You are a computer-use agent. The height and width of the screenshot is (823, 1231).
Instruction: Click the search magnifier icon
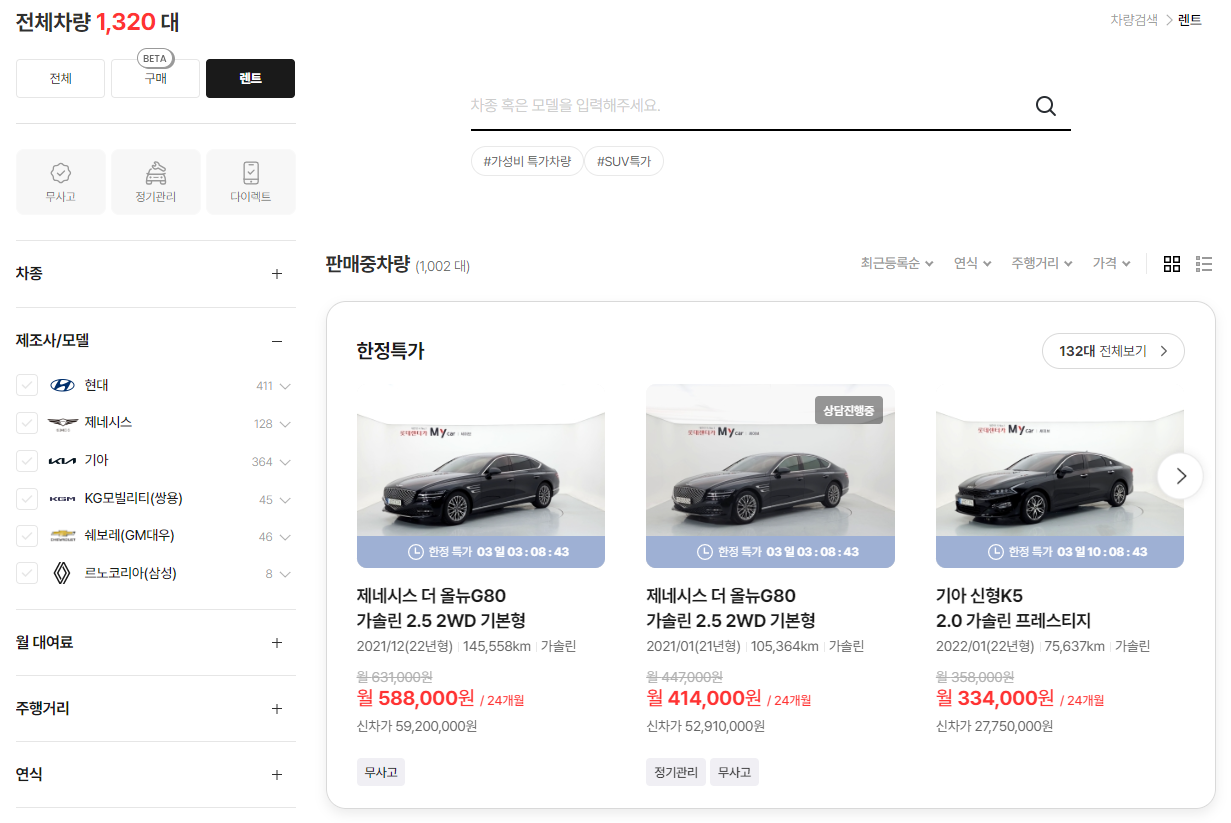pos(1046,106)
